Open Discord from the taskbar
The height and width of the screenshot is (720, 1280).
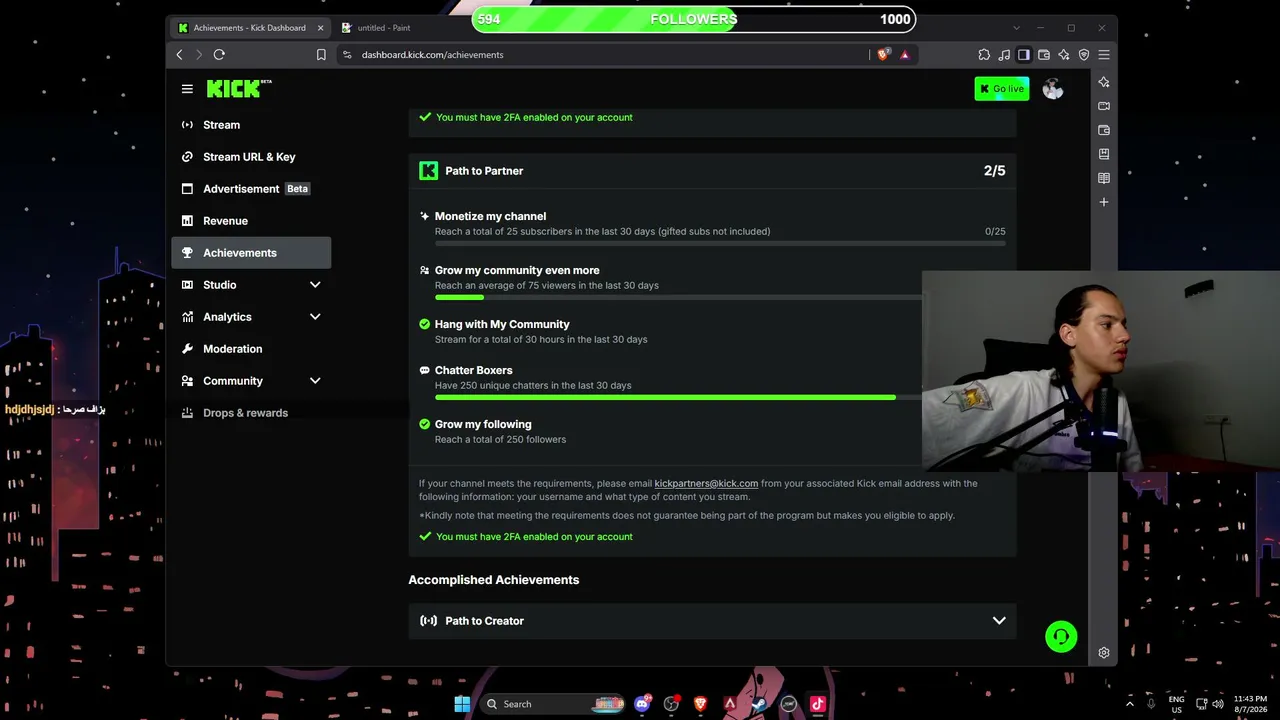pyautogui.click(x=643, y=704)
